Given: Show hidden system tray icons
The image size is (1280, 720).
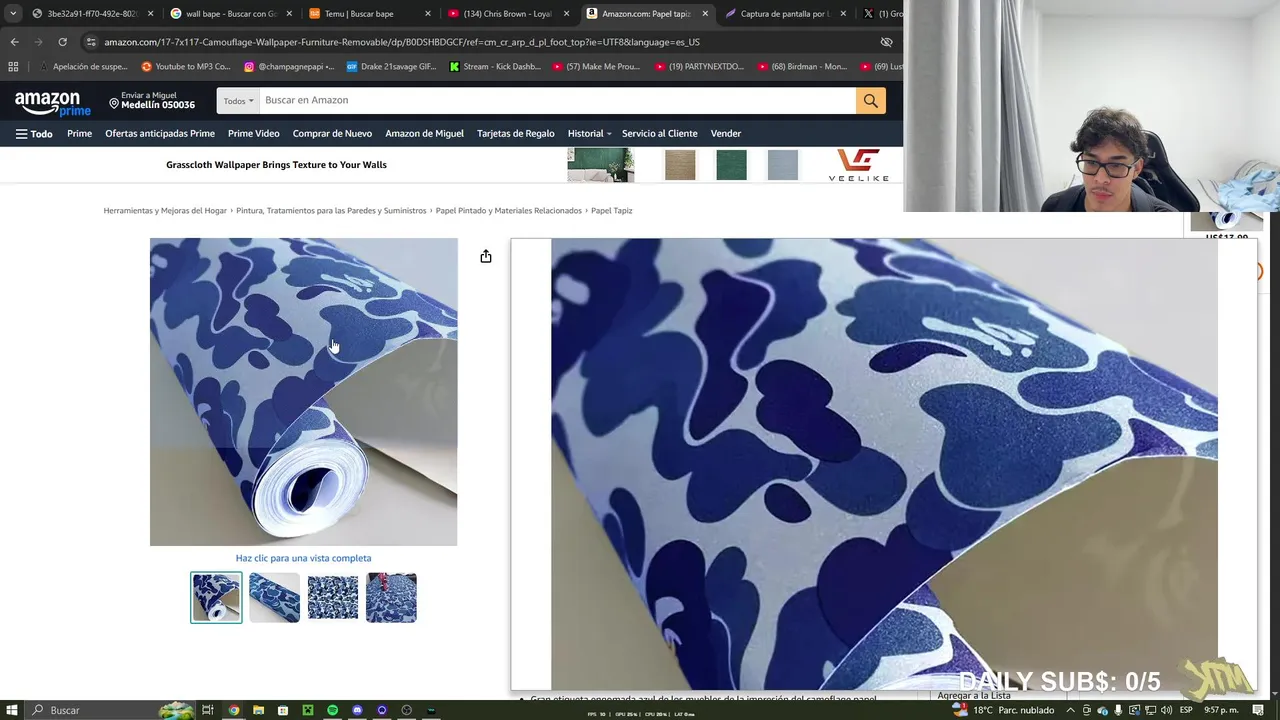Looking at the screenshot, I should (x=1070, y=710).
